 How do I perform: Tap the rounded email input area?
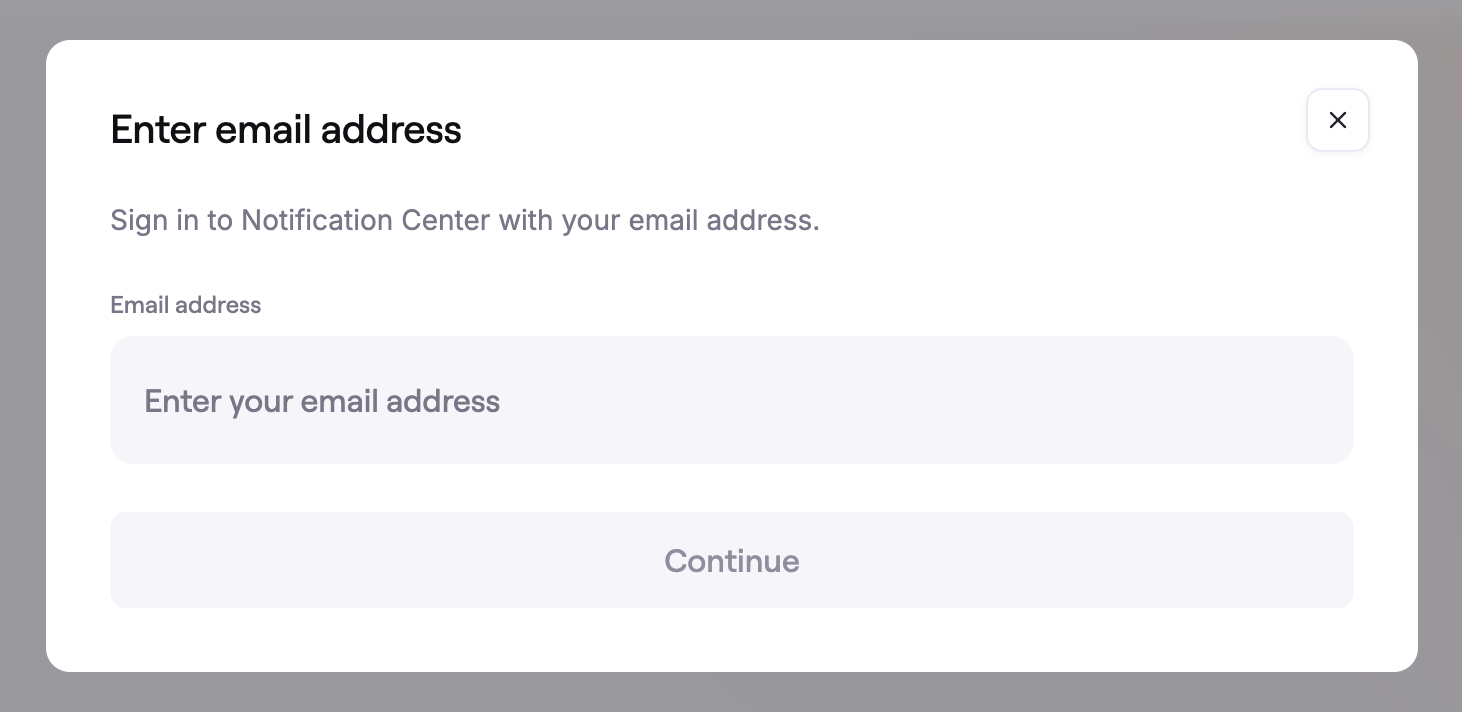tap(731, 400)
